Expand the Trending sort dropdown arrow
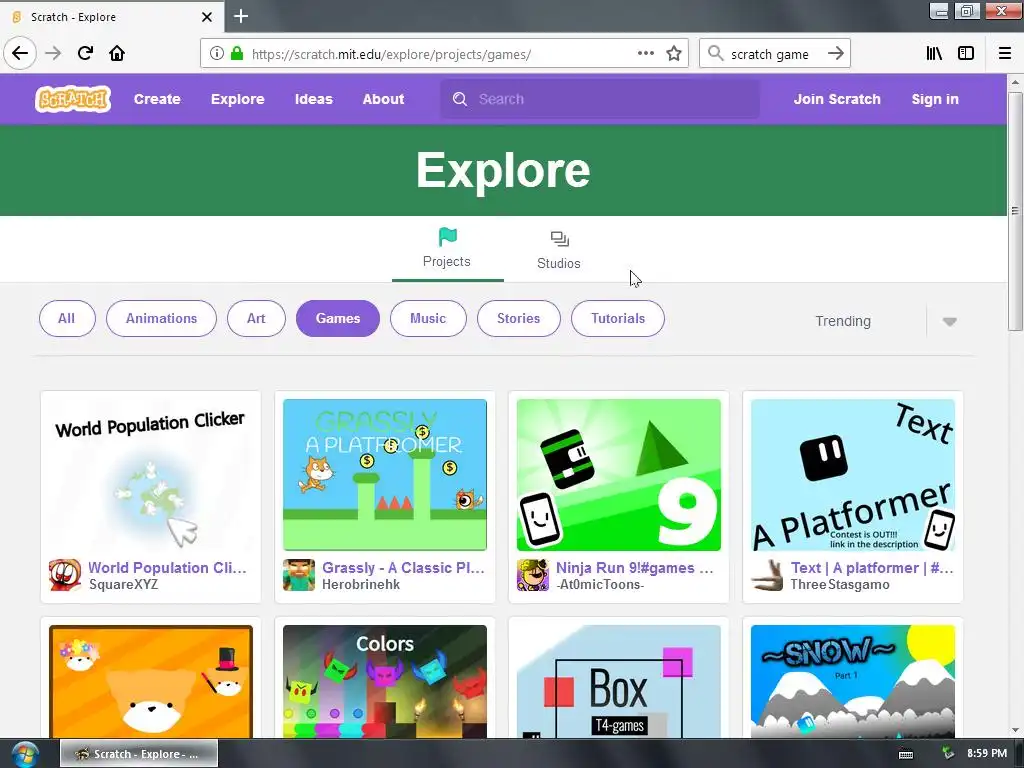Image resolution: width=1024 pixels, height=768 pixels. 950,321
